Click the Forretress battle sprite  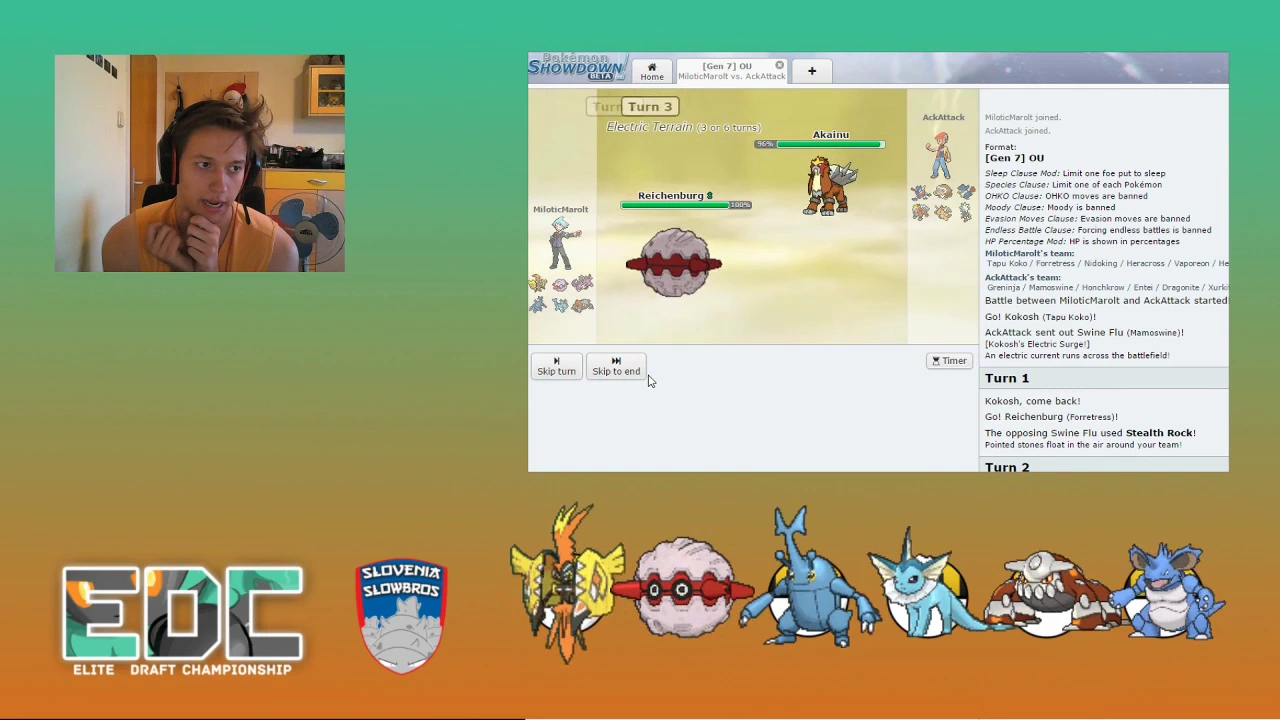[x=674, y=263]
